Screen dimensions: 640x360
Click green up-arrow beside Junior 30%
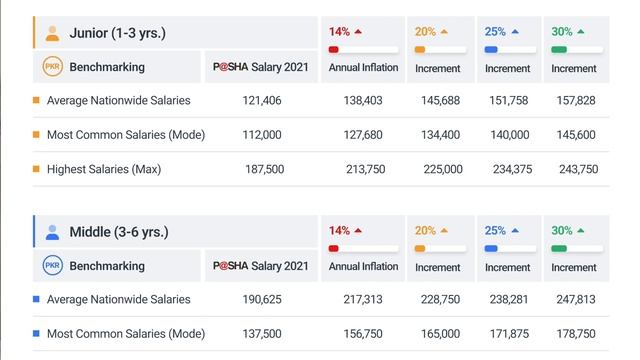pos(581,31)
